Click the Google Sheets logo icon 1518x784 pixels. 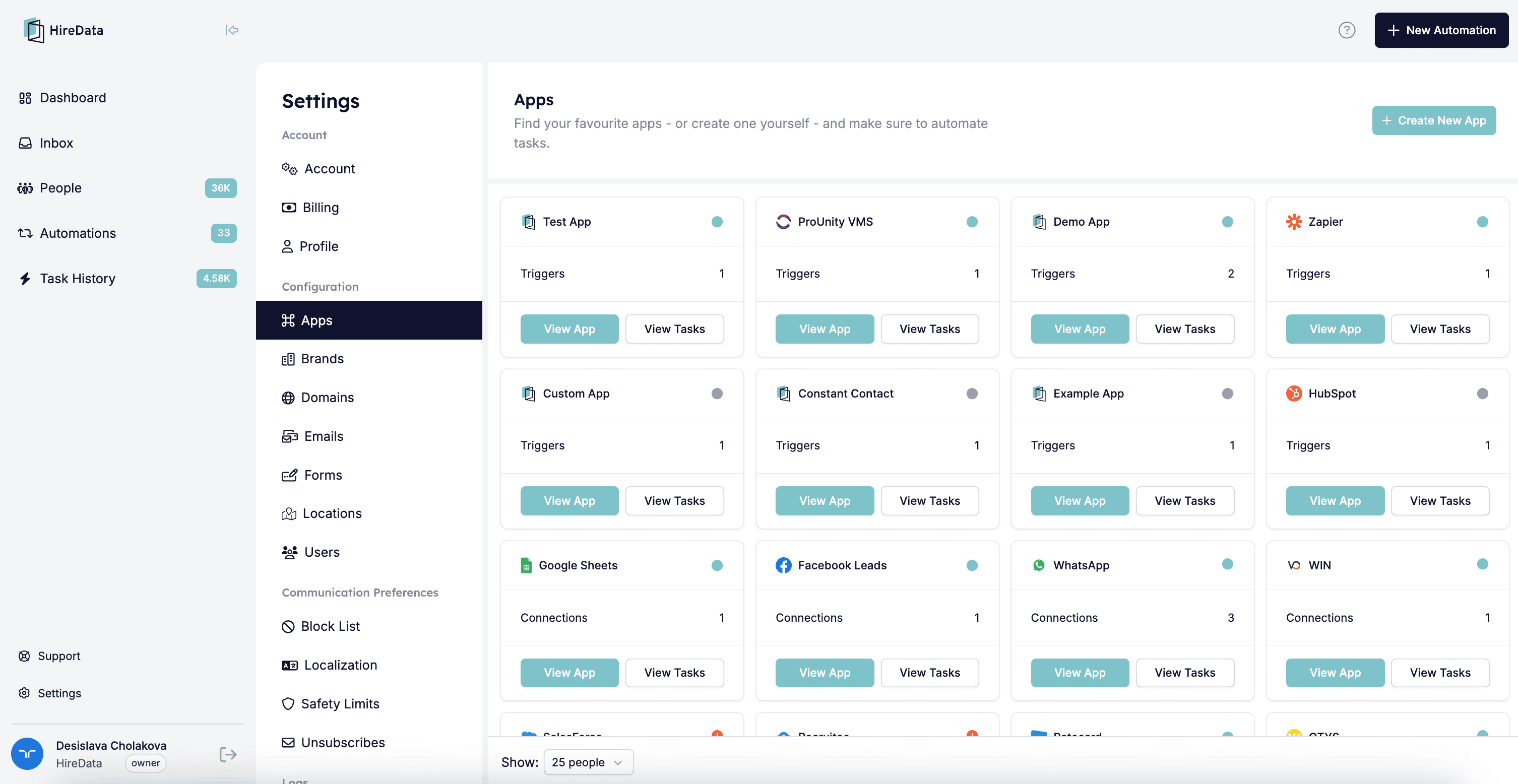(526, 565)
